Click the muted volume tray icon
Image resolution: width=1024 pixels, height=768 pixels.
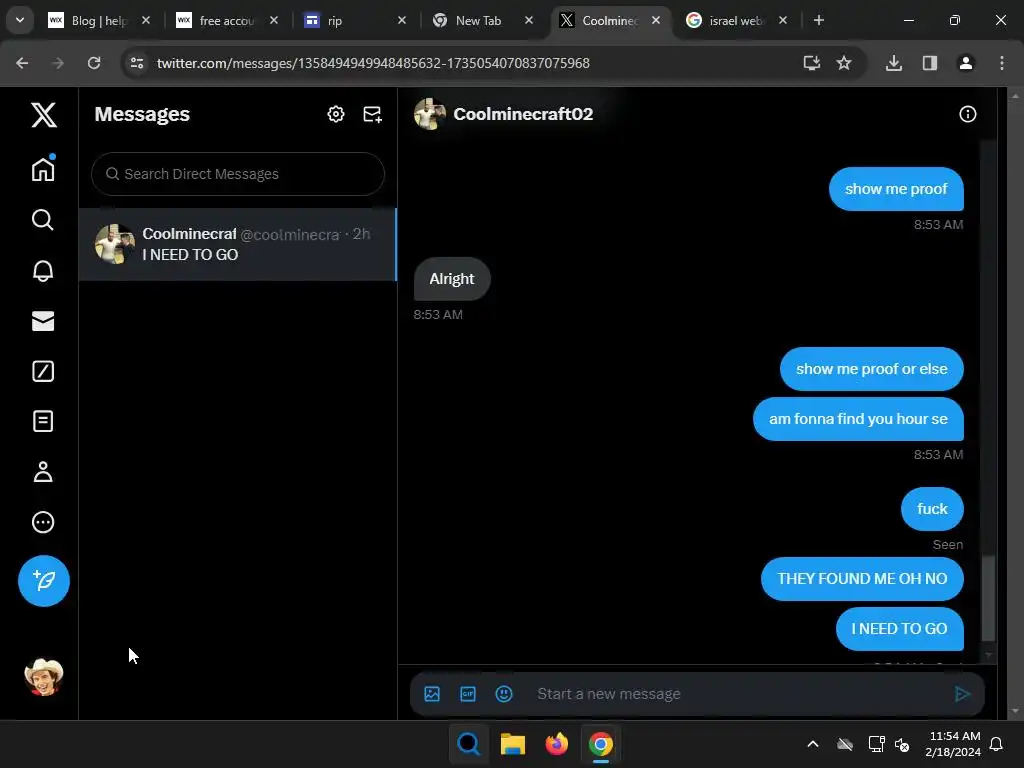click(x=902, y=744)
